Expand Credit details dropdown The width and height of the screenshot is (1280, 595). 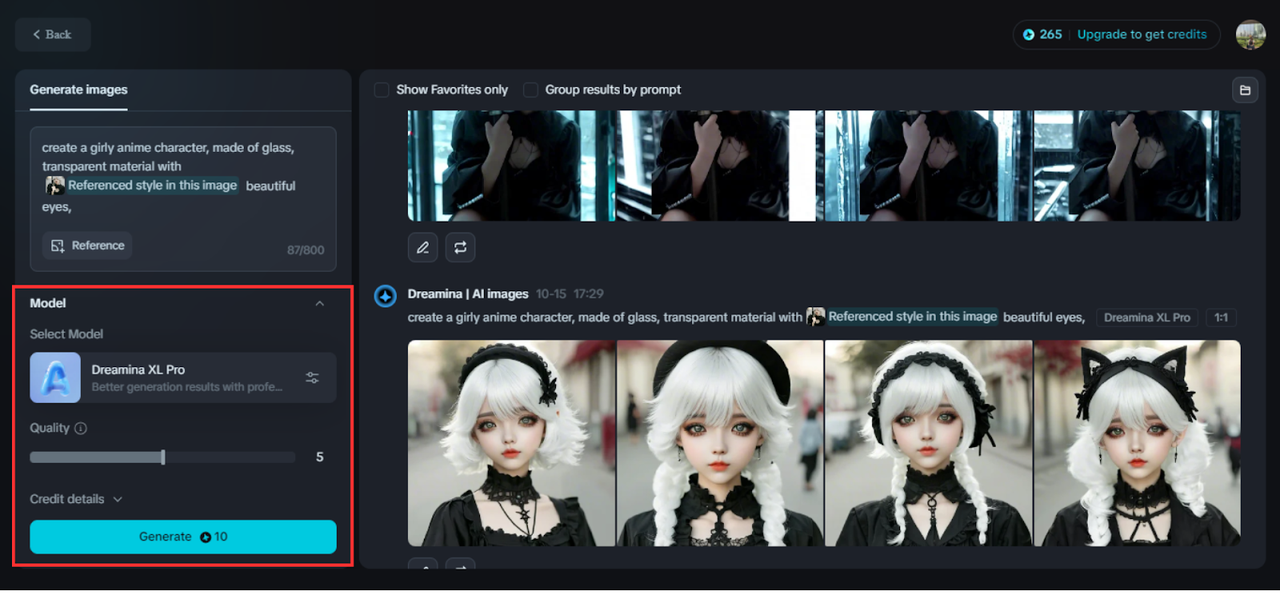click(x=76, y=499)
